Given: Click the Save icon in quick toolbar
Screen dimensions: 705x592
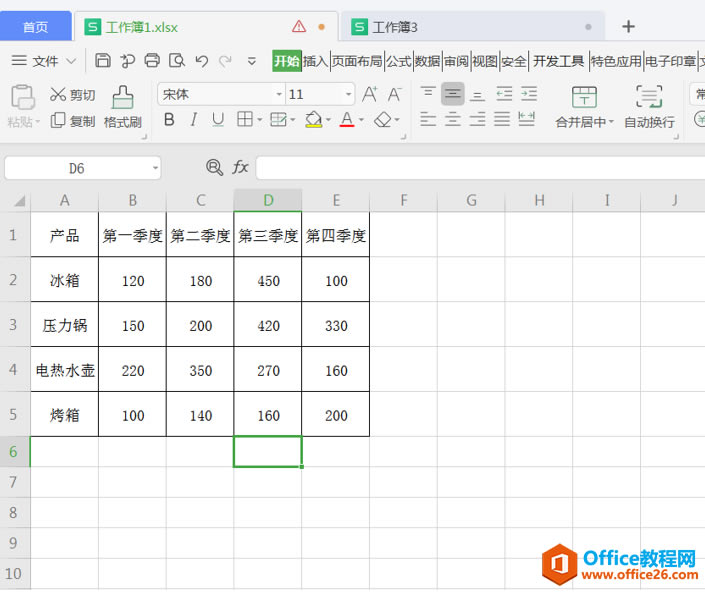Looking at the screenshot, I should 103,61.
